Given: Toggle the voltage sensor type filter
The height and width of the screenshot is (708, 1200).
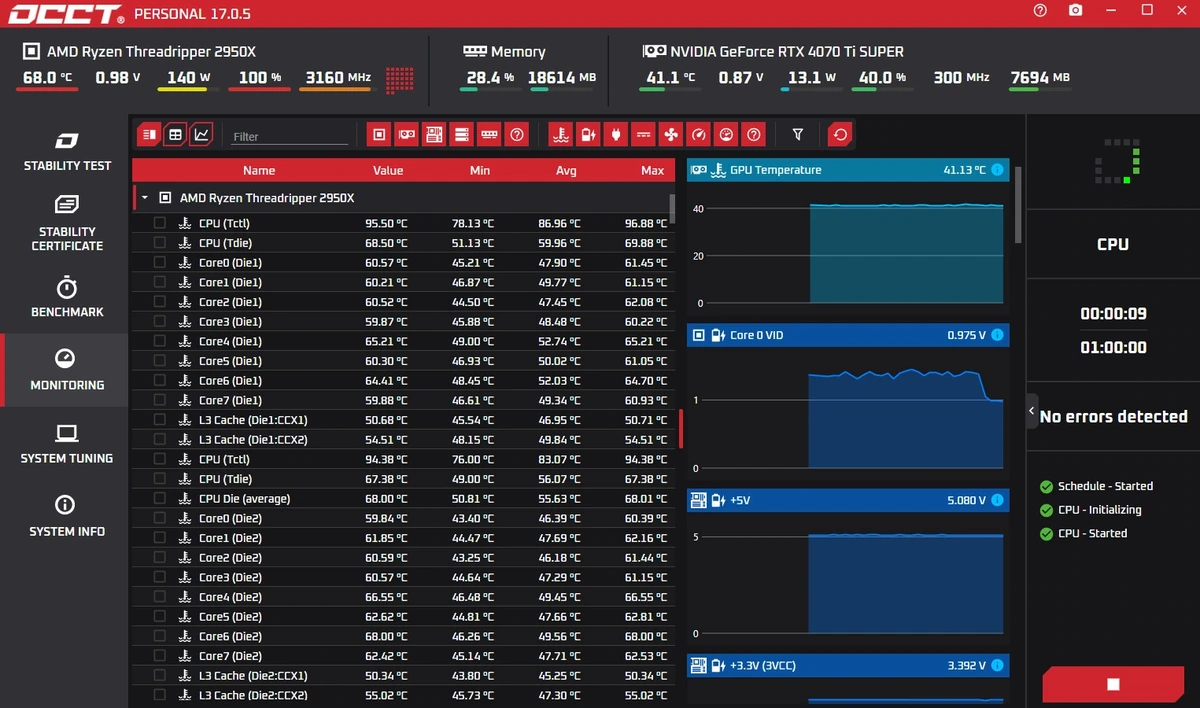Looking at the screenshot, I should point(589,134).
